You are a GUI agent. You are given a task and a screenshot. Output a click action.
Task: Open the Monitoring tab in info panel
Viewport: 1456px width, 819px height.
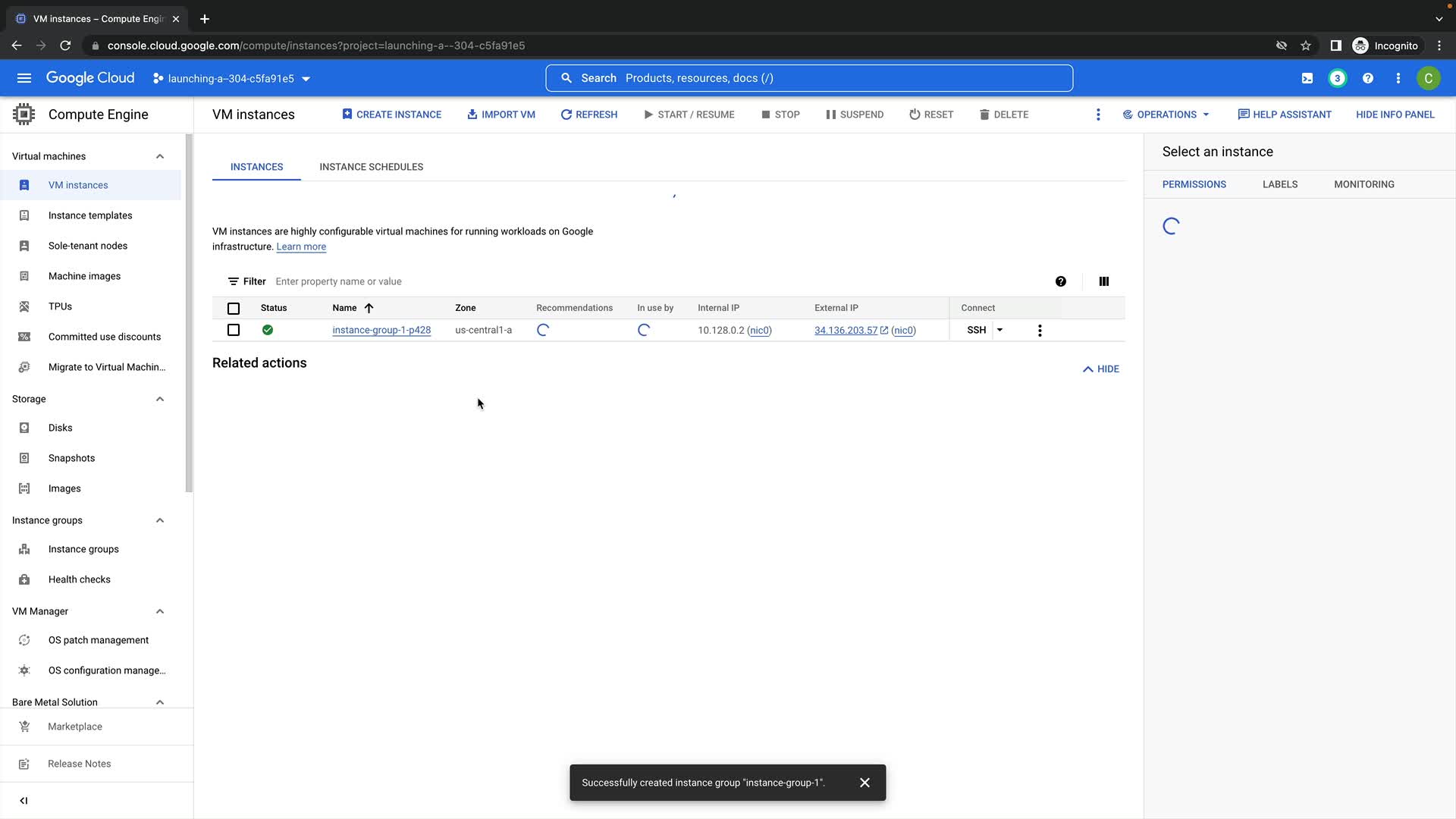pyautogui.click(x=1363, y=184)
